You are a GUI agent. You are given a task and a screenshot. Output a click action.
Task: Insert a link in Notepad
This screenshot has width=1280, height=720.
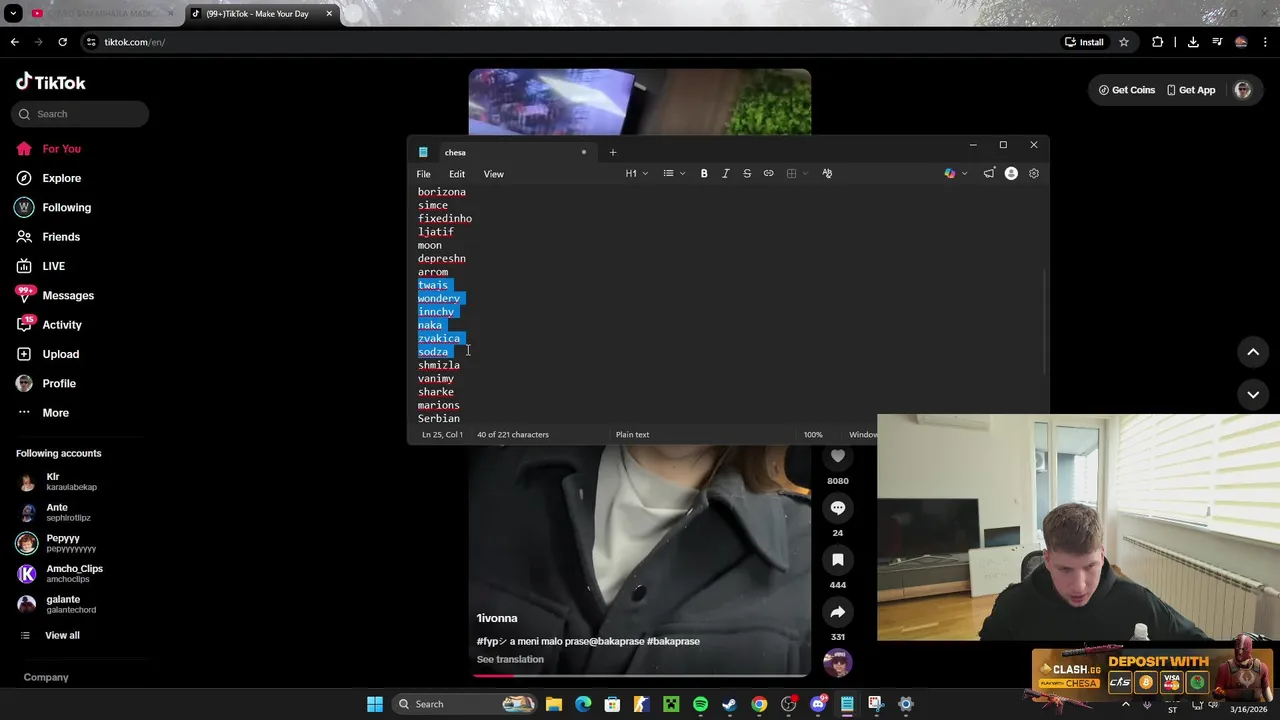click(769, 174)
